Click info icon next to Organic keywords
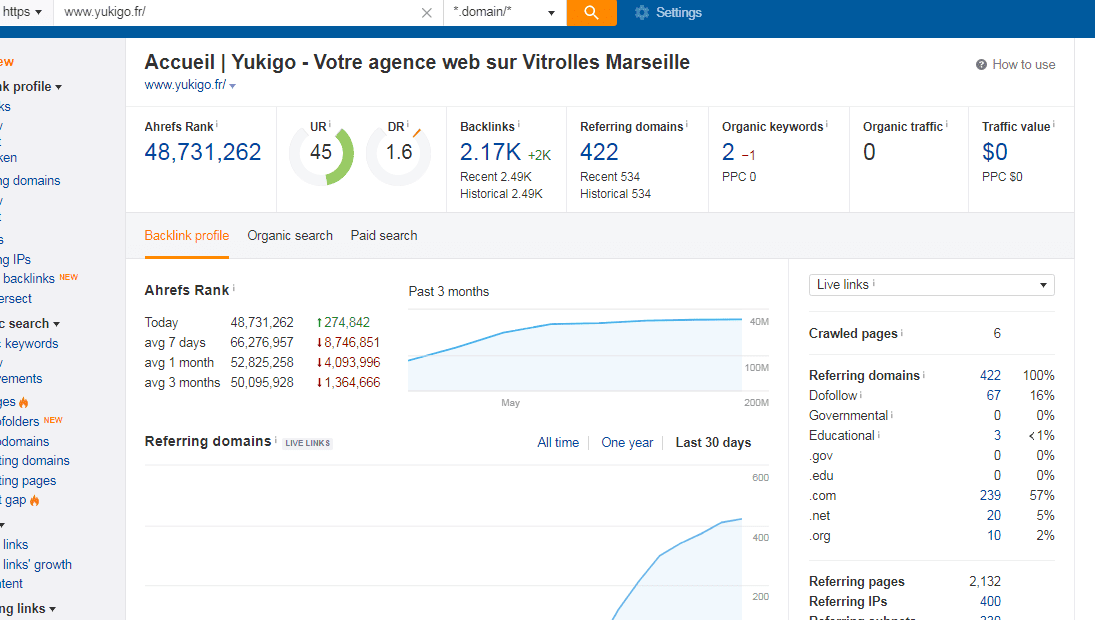The image size is (1095, 620). (x=827, y=124)
